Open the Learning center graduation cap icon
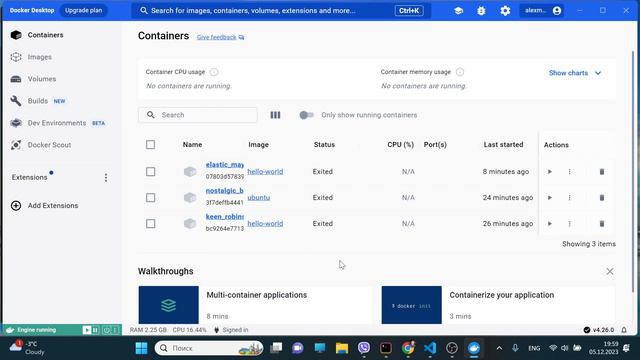This screenshot has width=640, height=360. [458, 11]
